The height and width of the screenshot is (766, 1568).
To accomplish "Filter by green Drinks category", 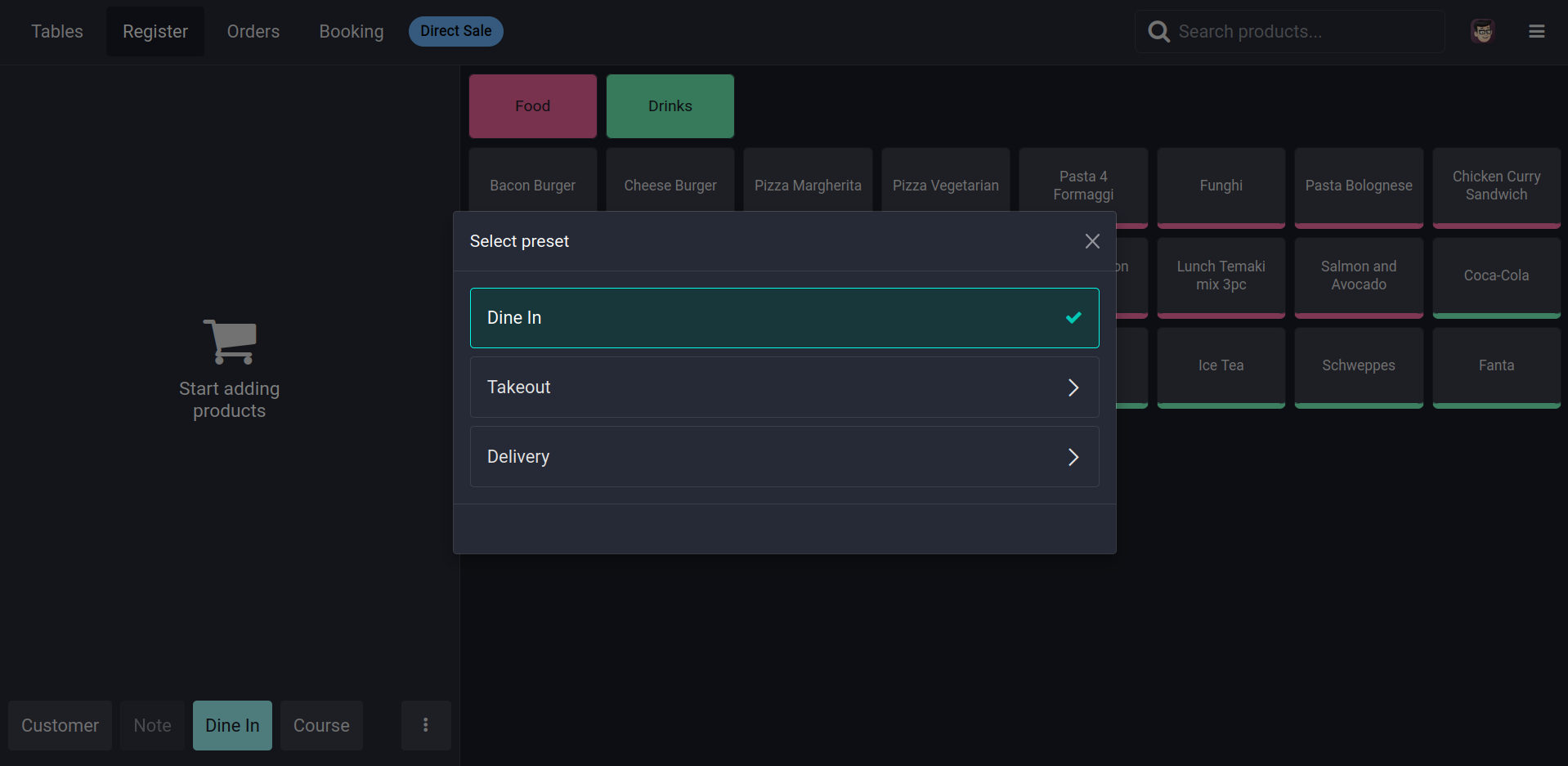I will [x=670, y=106].
